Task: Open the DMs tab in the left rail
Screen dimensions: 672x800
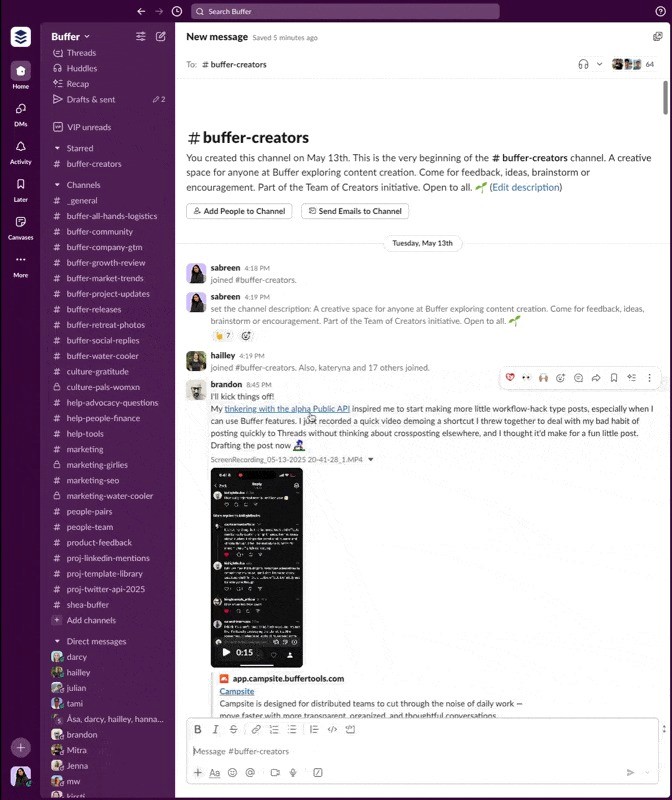Action: pos(20,114)
